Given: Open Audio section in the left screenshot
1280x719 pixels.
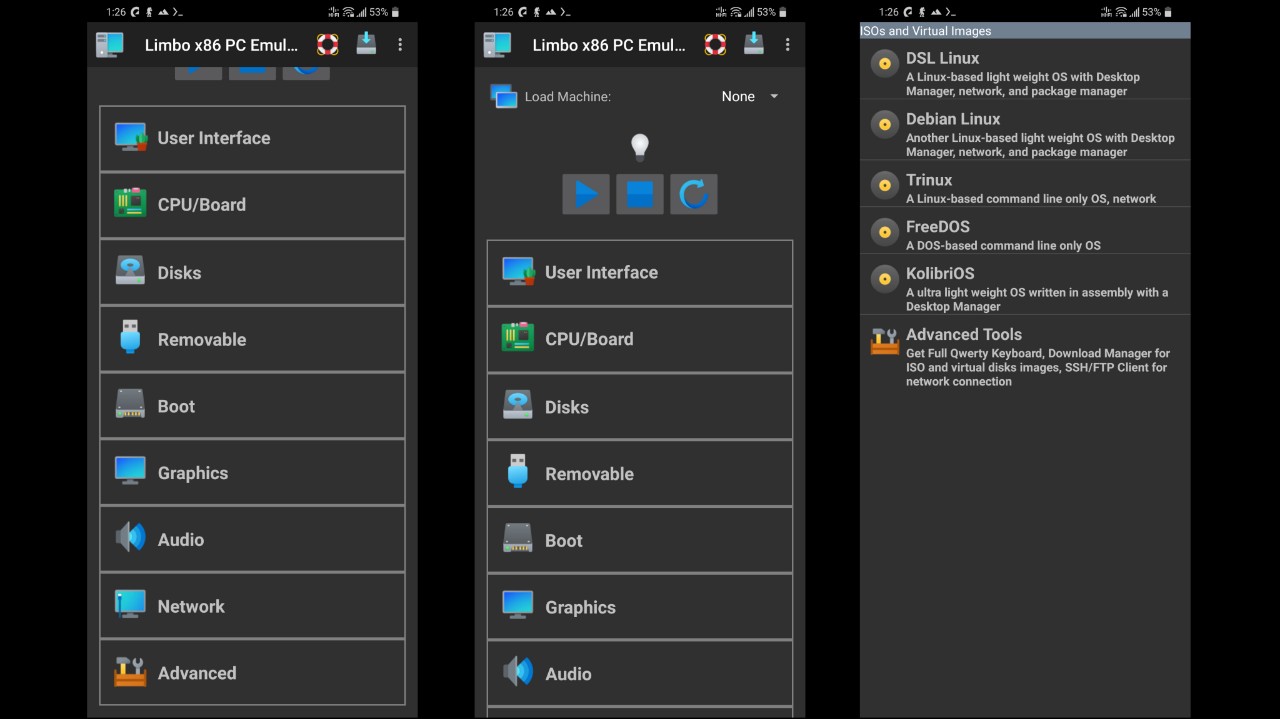Looking at the screenshot, I should [252, 539].
